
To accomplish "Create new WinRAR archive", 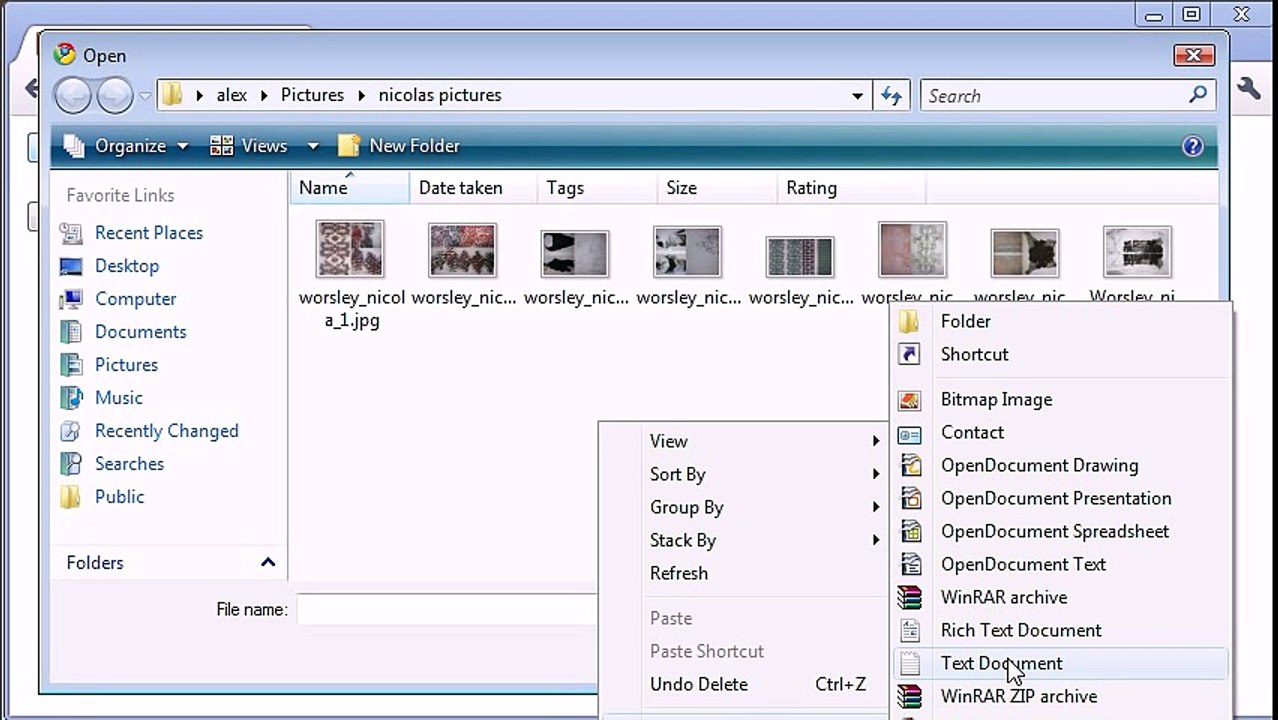I will click(x=1060, y=598).
